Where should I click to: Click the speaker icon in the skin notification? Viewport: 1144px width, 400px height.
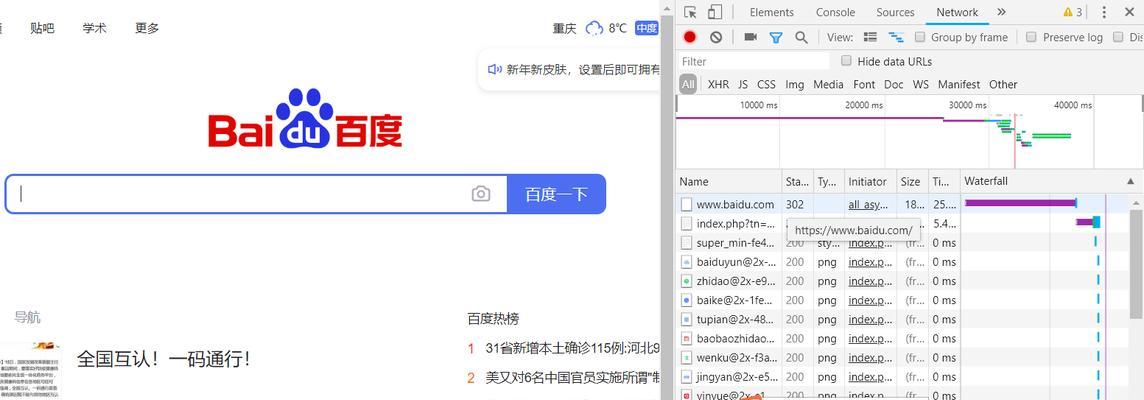pos(495,69)
